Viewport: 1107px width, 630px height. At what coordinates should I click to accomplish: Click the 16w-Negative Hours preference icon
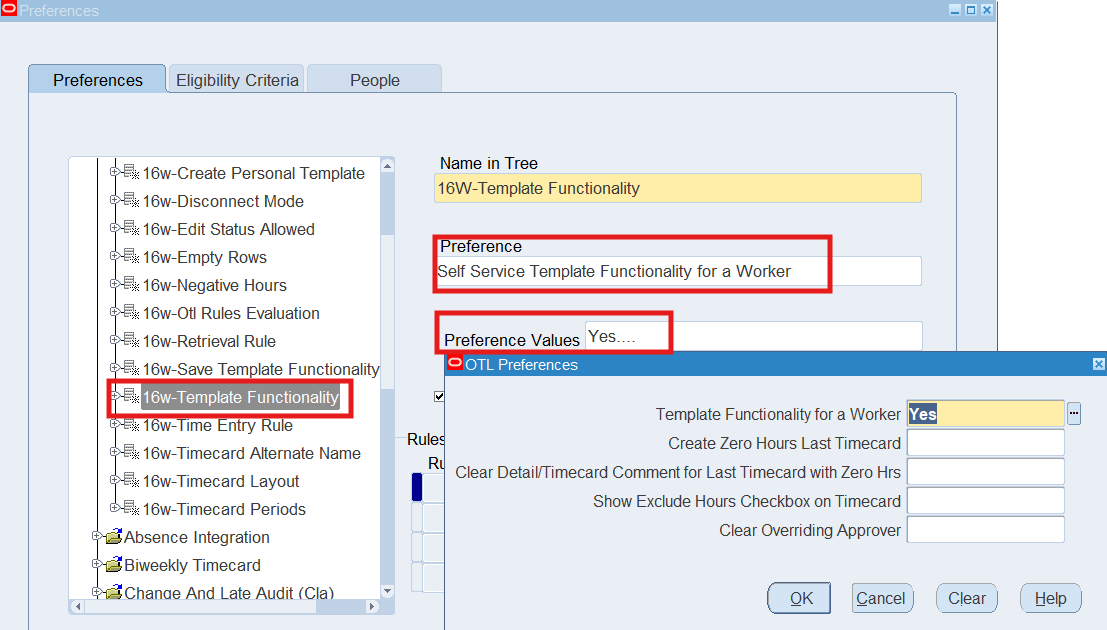(x=131, y=285)
